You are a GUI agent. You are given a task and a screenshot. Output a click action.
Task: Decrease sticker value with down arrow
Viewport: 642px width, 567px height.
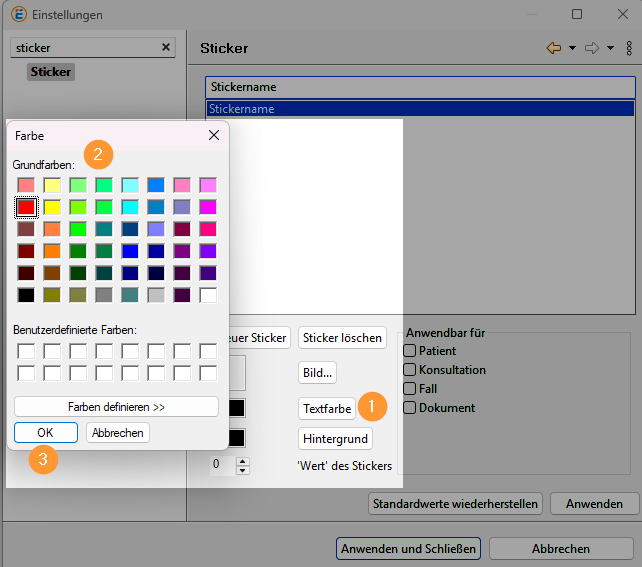coord(242,469)
